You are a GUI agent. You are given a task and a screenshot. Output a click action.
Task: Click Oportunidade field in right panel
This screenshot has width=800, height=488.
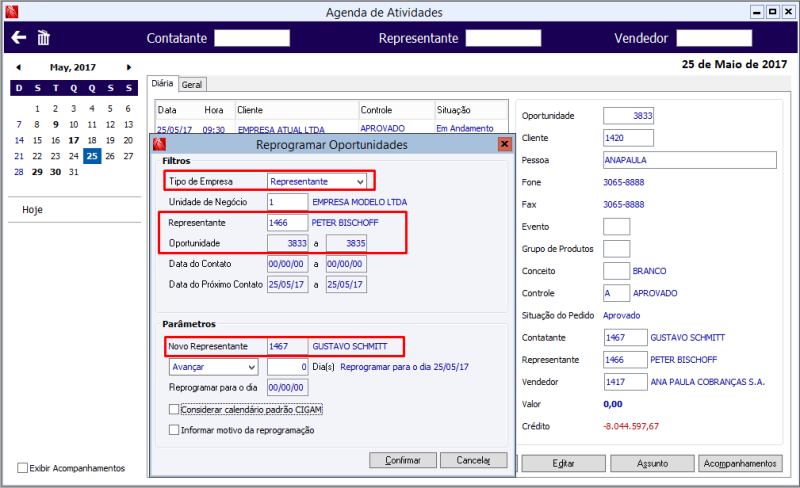(628, 116)
